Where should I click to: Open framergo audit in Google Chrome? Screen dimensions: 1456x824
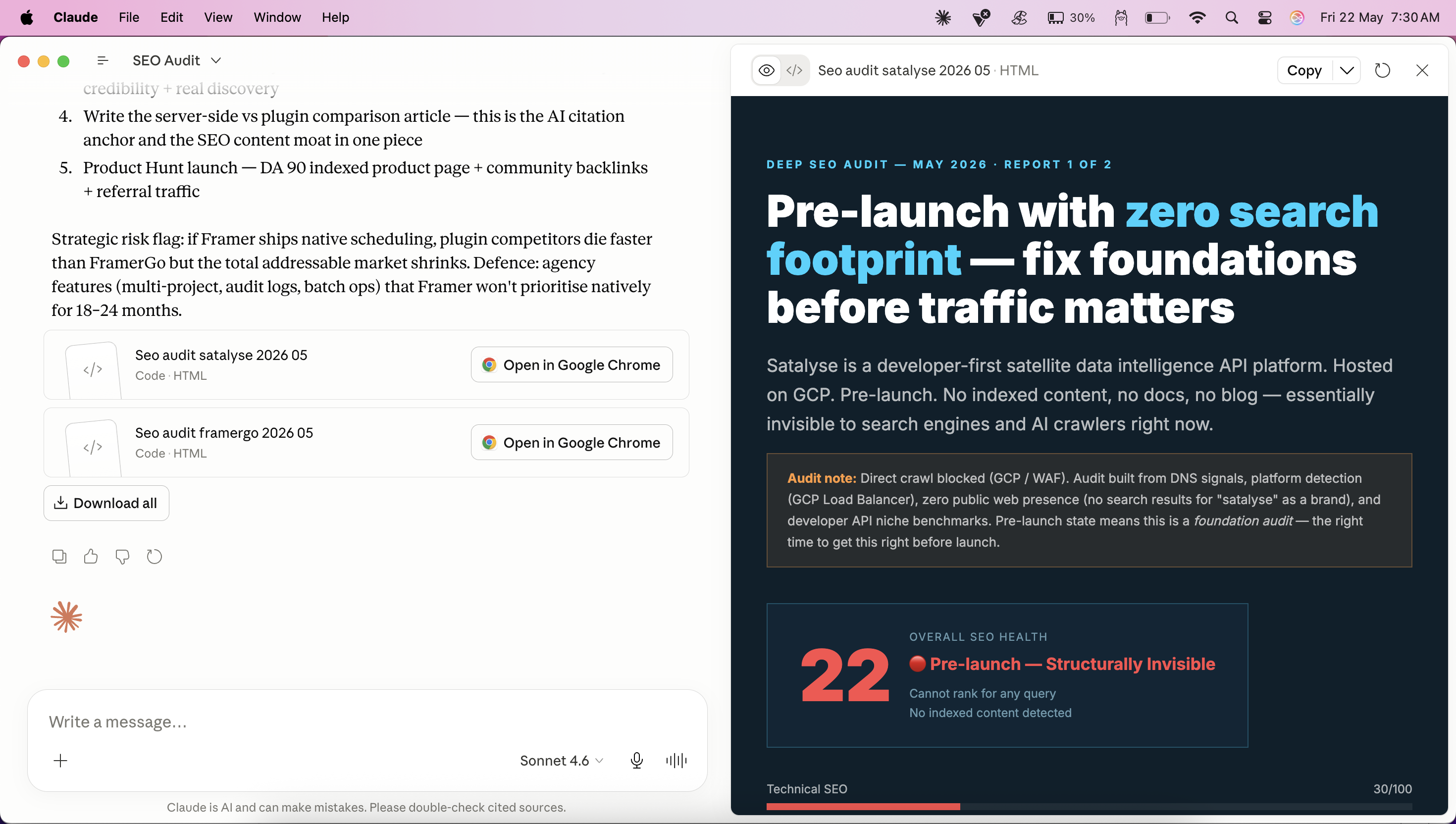point(572,443)
